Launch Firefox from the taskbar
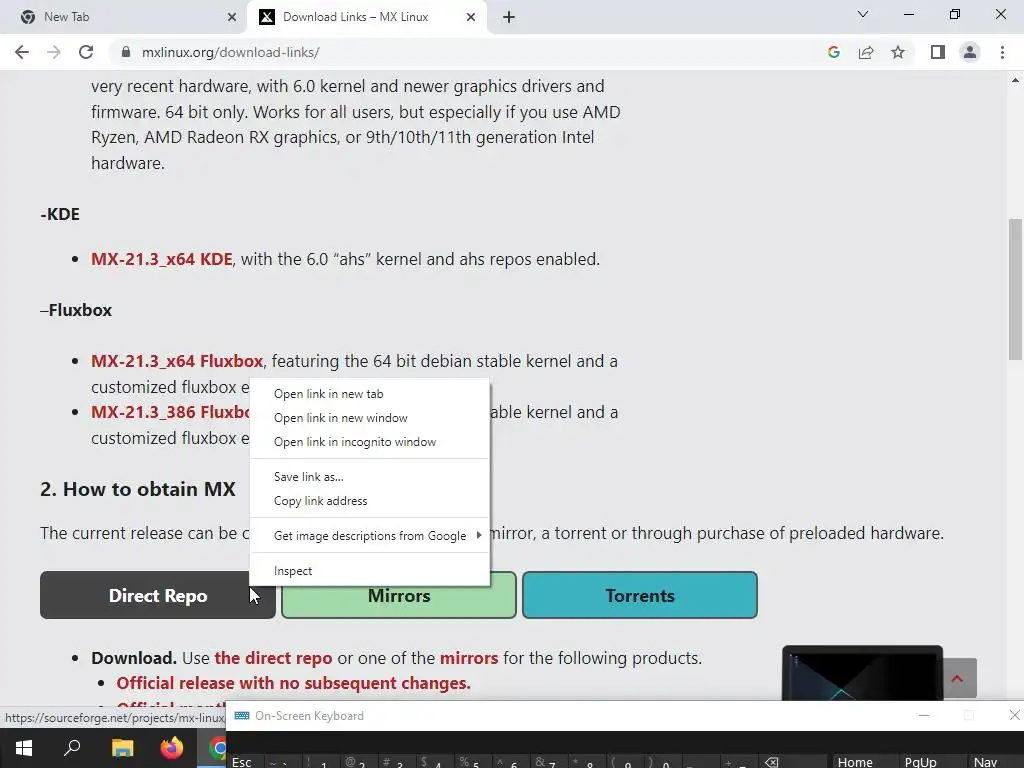 tap(172, 748)
